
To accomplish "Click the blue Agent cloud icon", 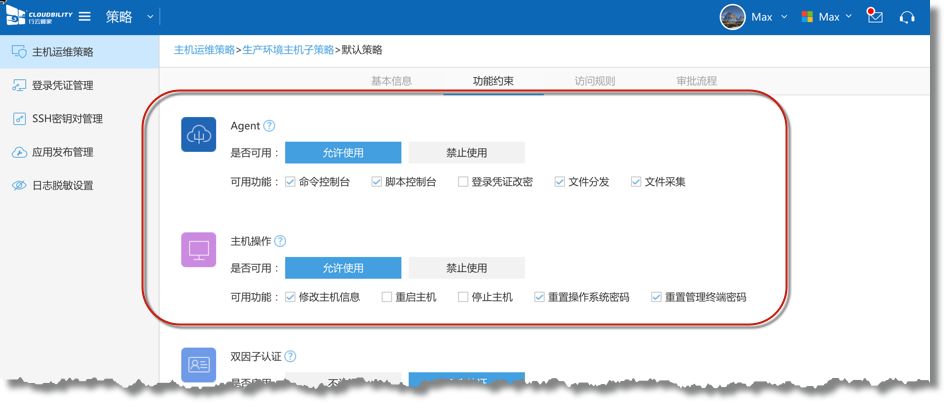I will tap(198, 135).
